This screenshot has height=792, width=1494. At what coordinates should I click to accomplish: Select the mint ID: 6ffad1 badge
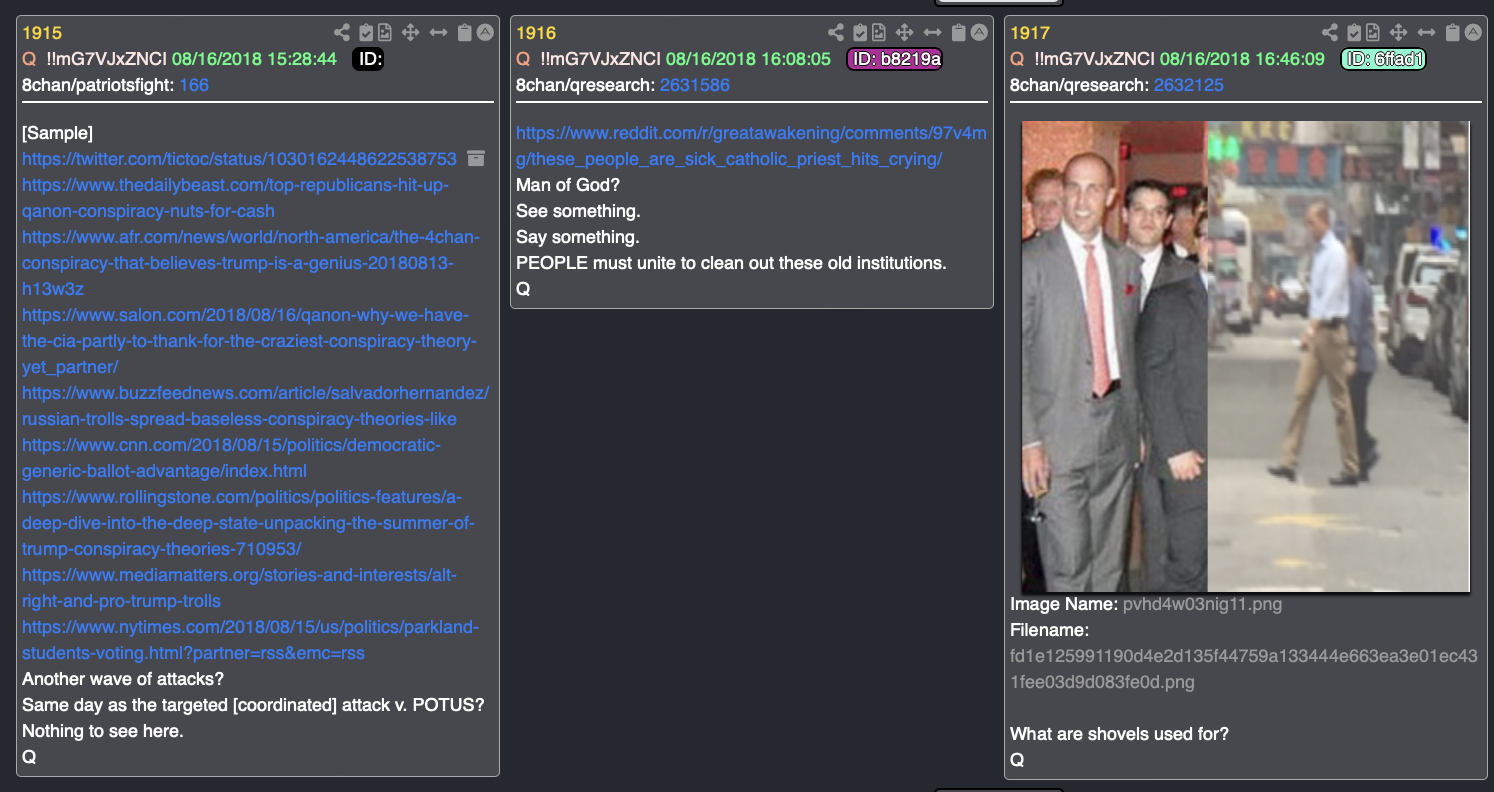pyautogui.click(x=1383, y=59)
